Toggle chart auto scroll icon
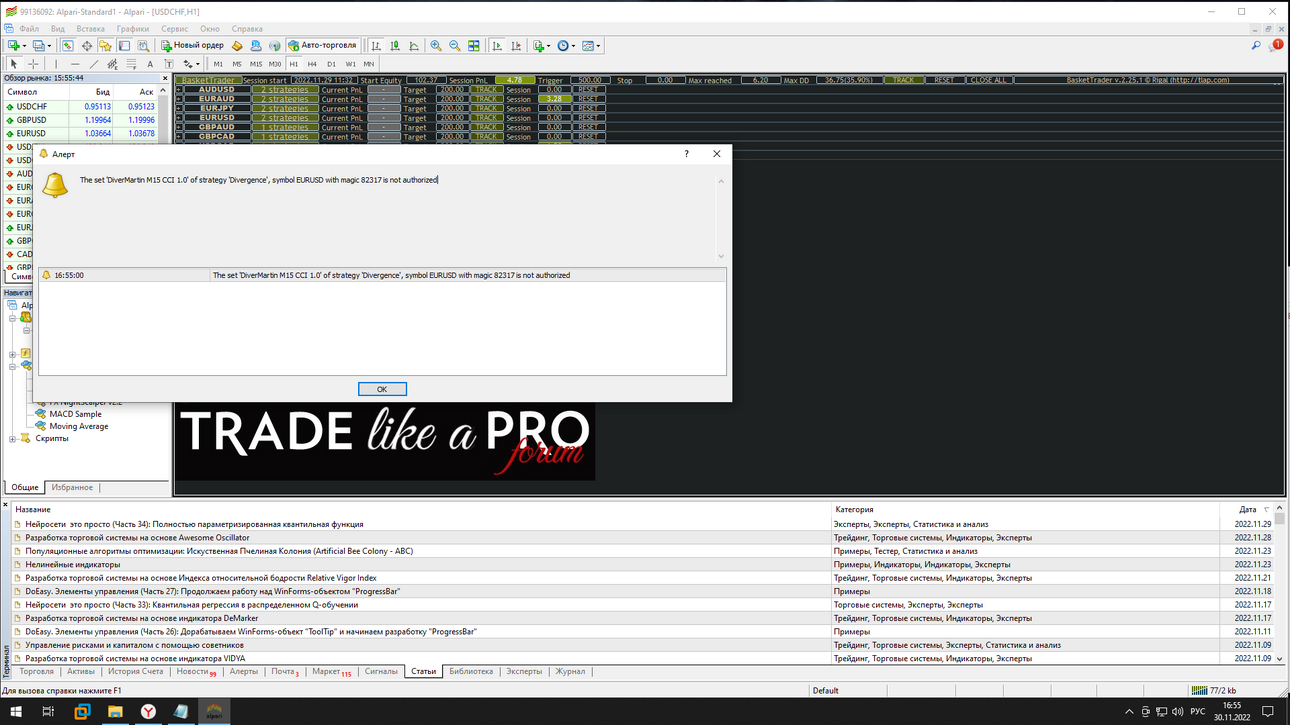This screenshot has height=725, width=1290. (496, 45)
